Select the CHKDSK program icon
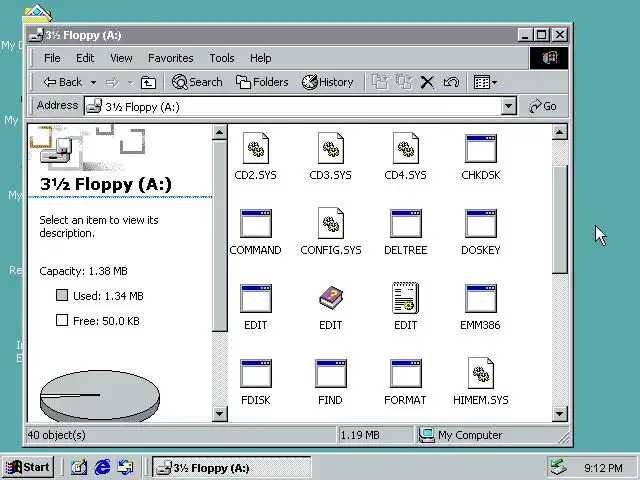640x480 pixels. tap(481, 149)
